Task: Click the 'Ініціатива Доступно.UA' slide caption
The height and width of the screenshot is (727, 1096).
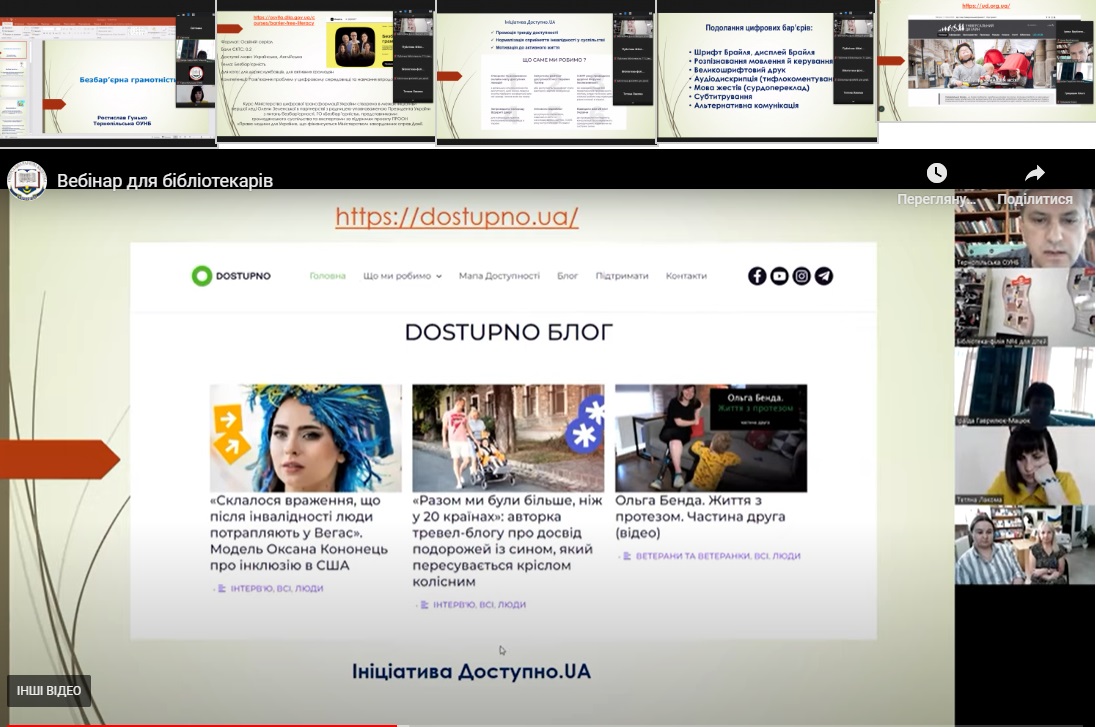Action: click(x=471, y=672)
